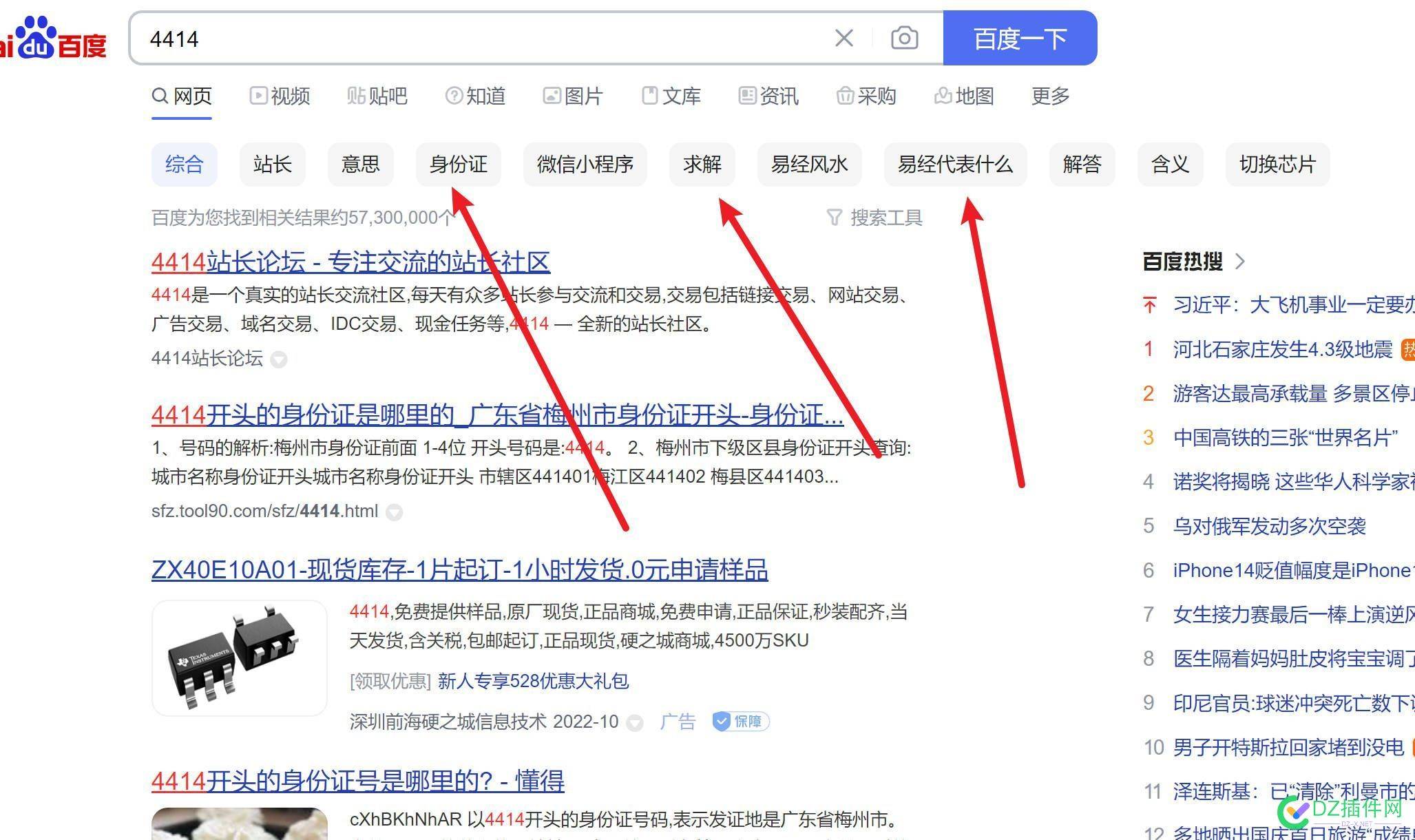The width and height of the screenshot is (1415, 840).
Task: Select the 含义 filter chip
Action: pos(1171,165)
